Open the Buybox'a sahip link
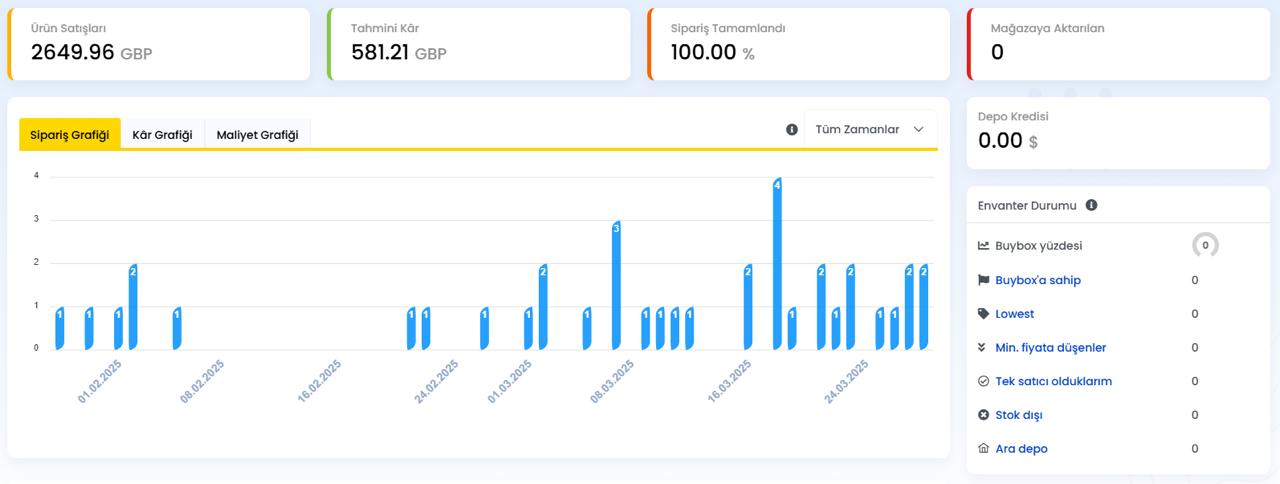The width and height of the screenshot is (1280, 484). point(1038,280)
